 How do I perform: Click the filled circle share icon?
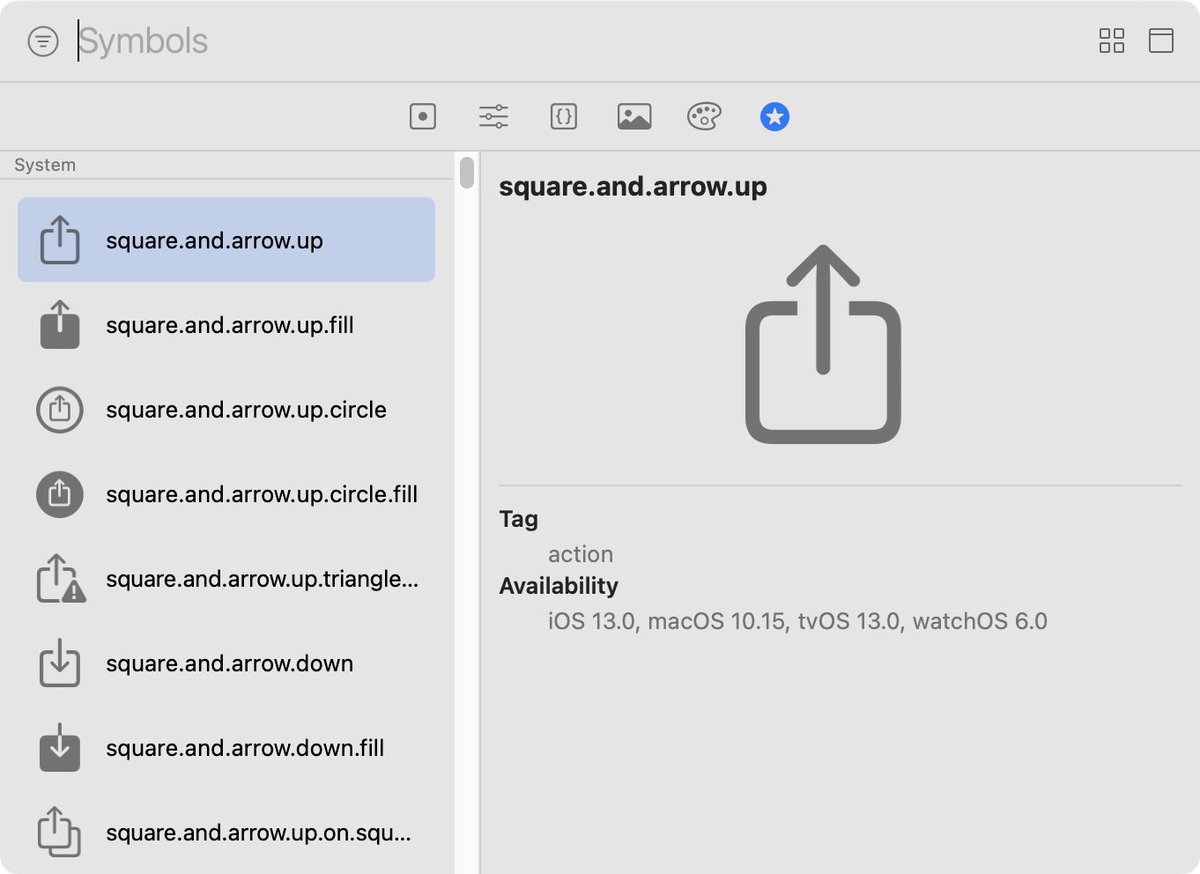coord(59,494)
